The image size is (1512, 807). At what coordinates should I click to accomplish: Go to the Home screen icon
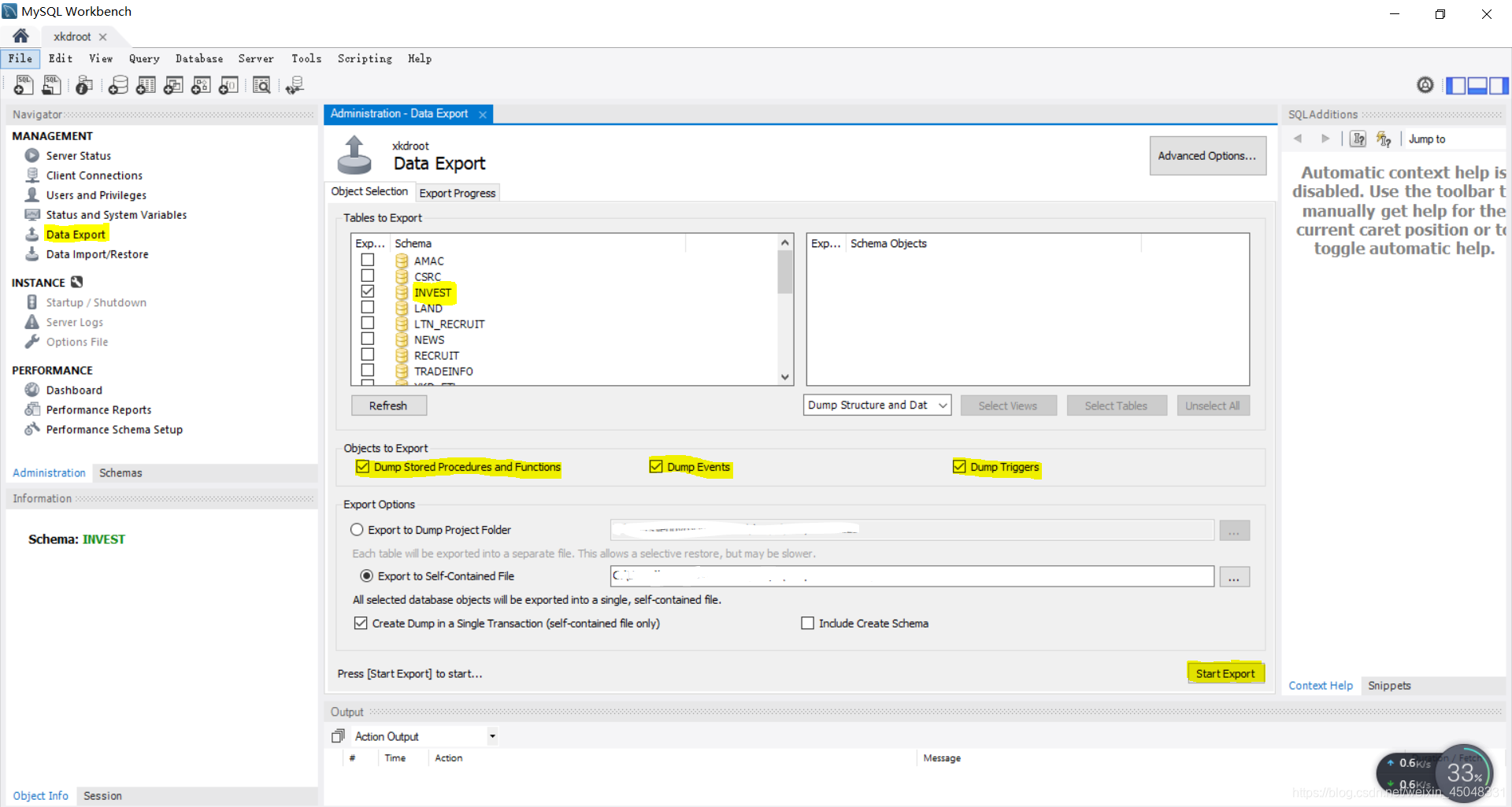tap(20, 35)
